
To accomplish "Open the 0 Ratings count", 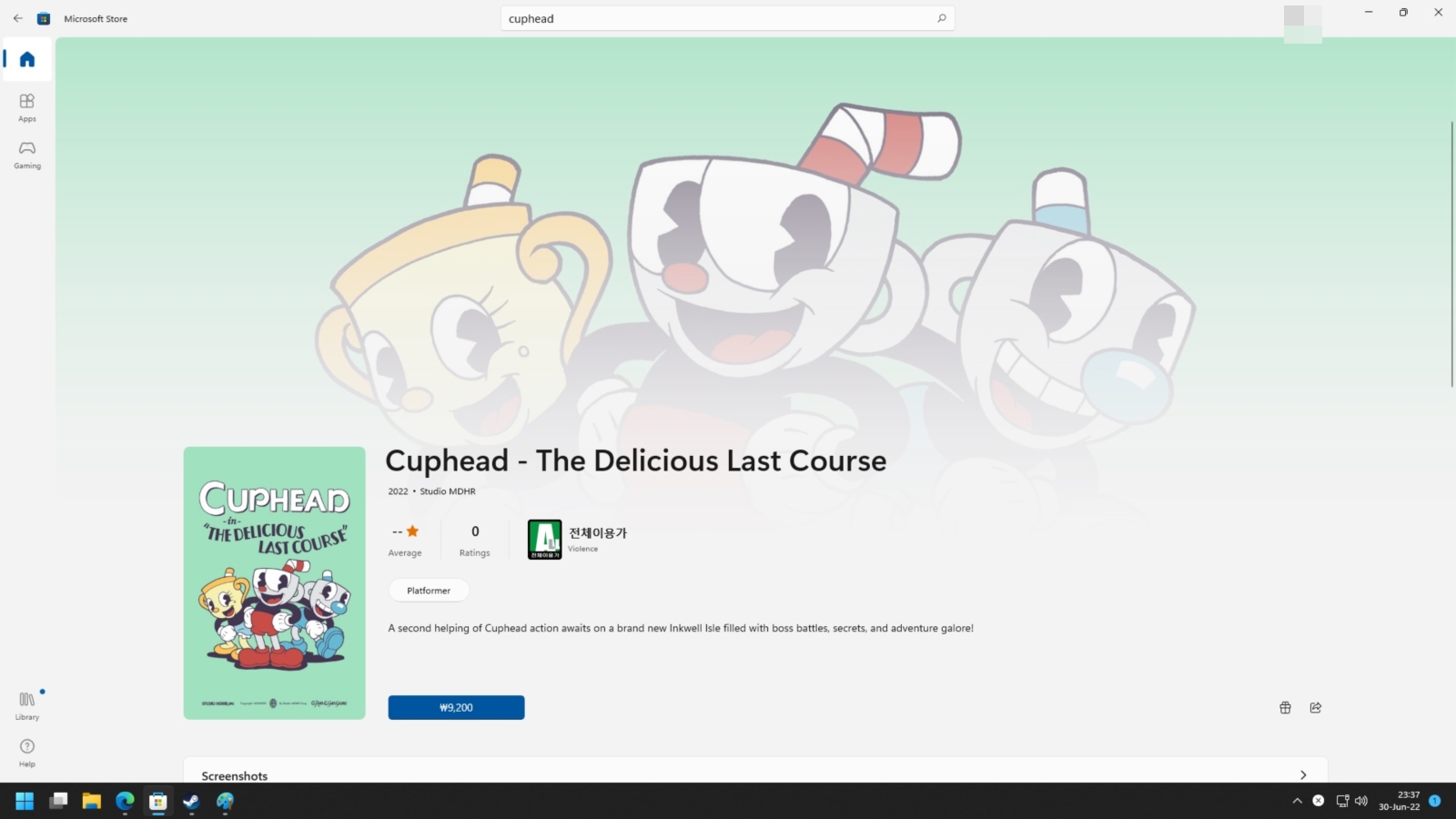I will coord(474,541).
